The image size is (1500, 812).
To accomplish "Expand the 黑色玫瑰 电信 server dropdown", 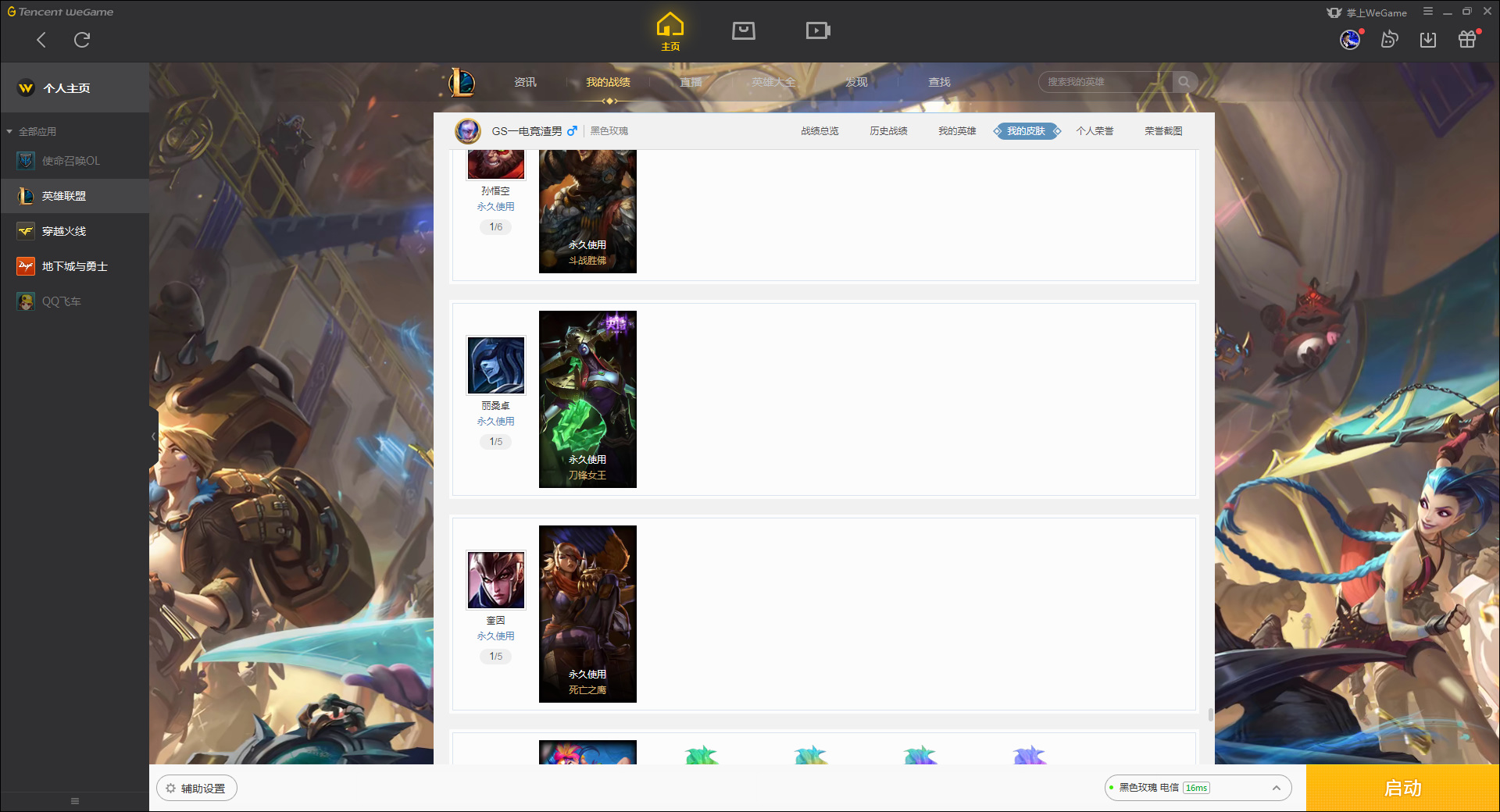I will [x=1198, y=788].
